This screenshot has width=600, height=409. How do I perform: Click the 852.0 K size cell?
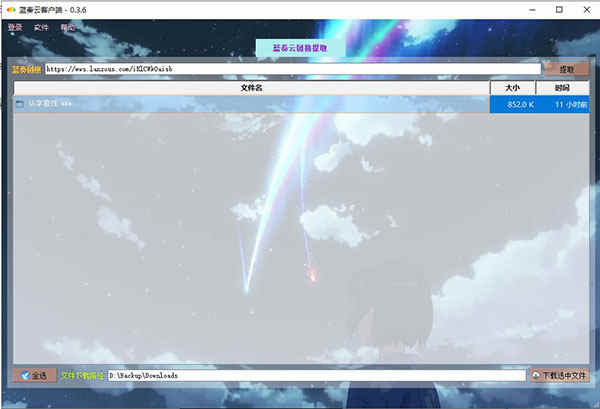tap(513, 104)
